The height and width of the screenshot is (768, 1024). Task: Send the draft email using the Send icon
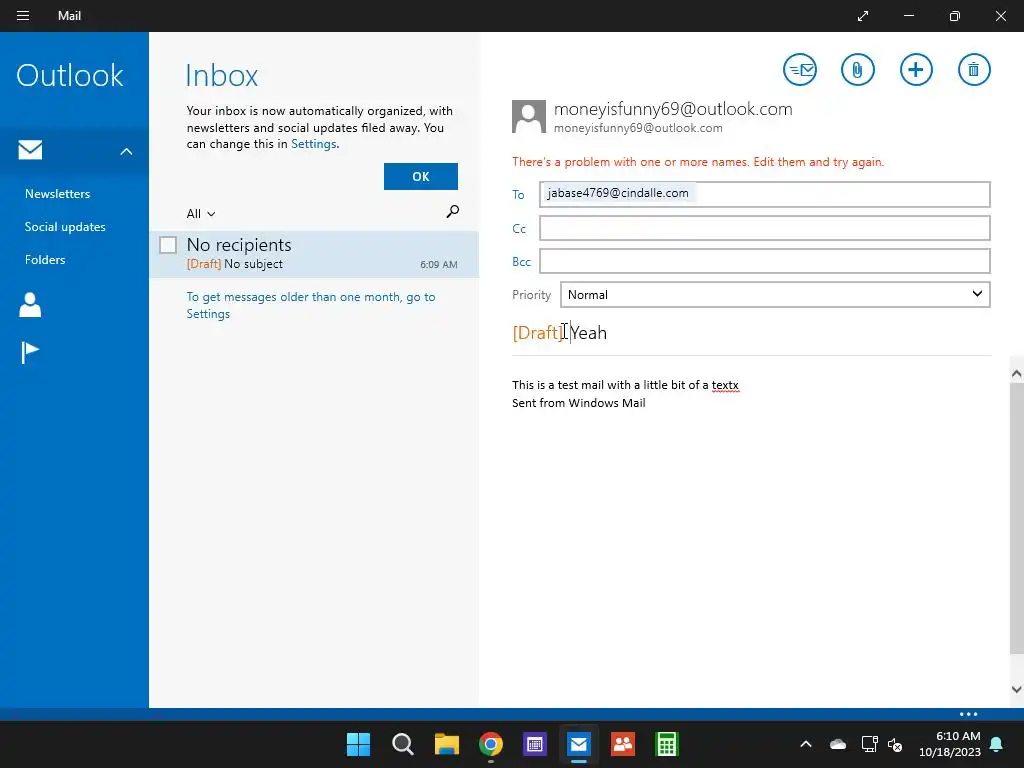point(800,69)
